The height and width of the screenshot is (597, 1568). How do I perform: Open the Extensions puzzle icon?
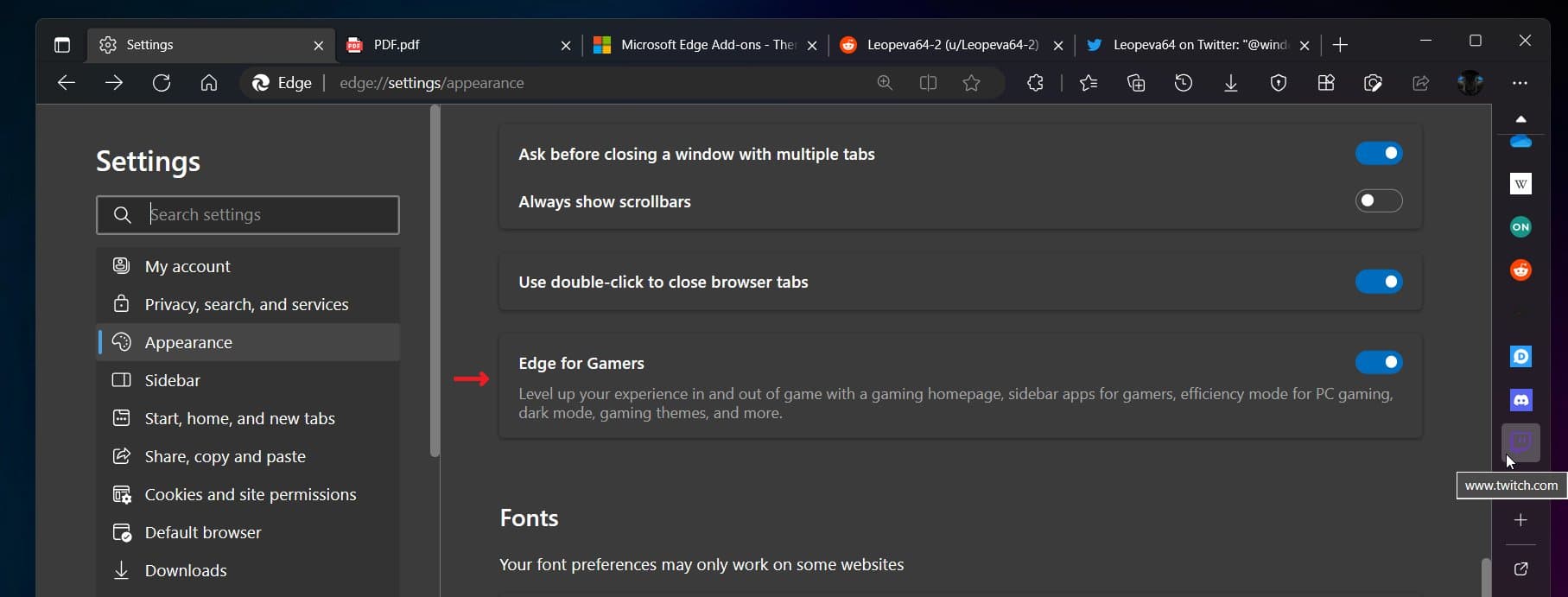[1035, 83]
